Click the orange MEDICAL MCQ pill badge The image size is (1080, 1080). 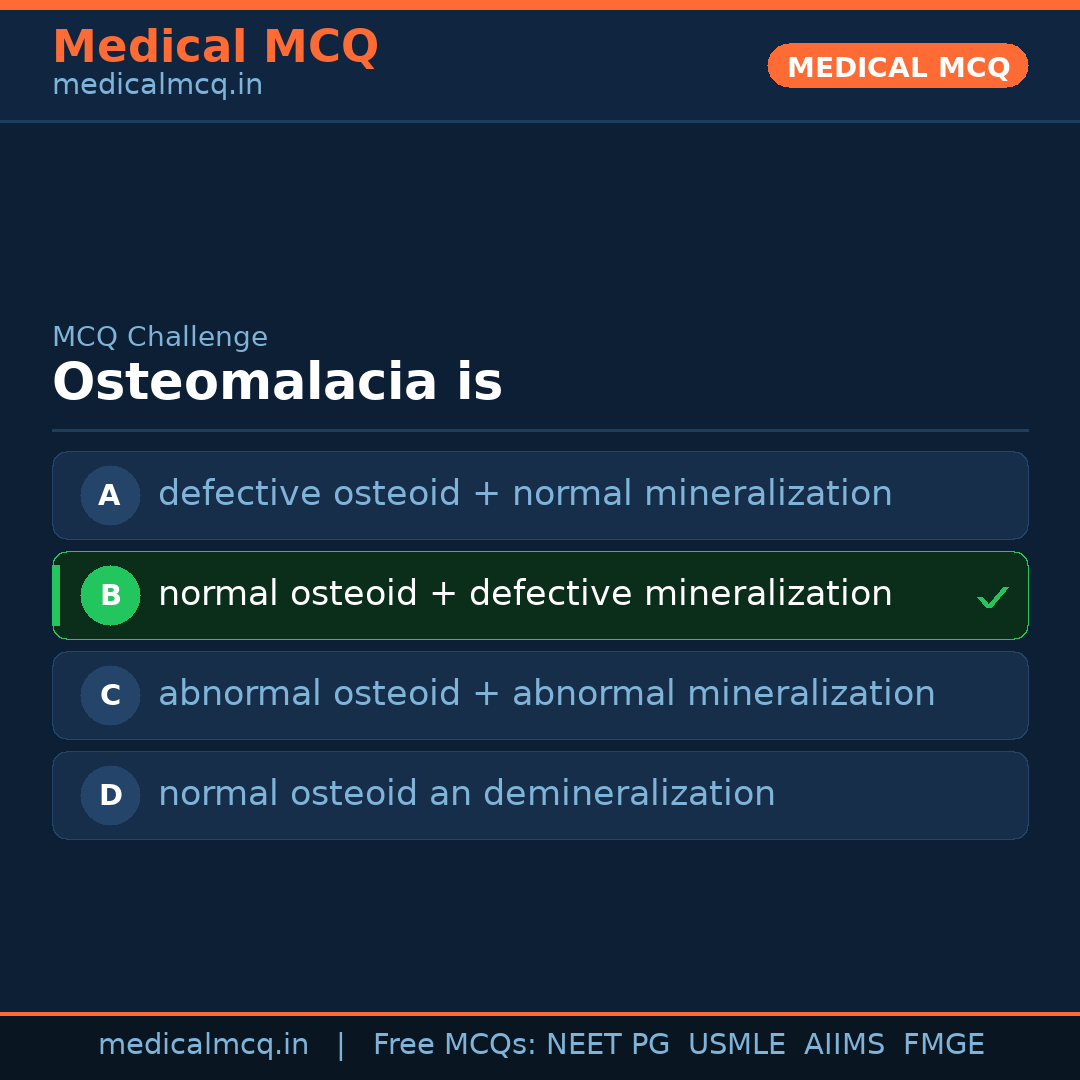coord(897,66)
